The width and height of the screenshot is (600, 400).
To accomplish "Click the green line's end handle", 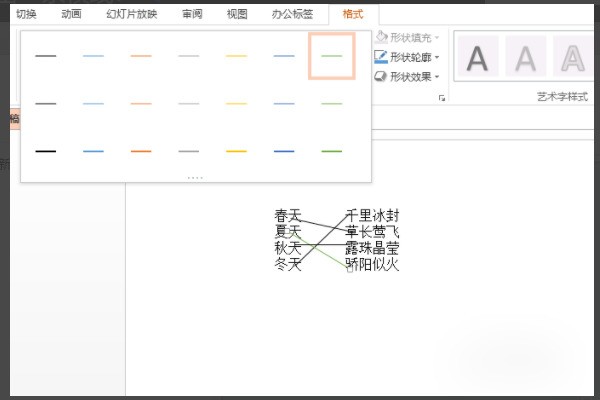I will (x=350, y=269).
